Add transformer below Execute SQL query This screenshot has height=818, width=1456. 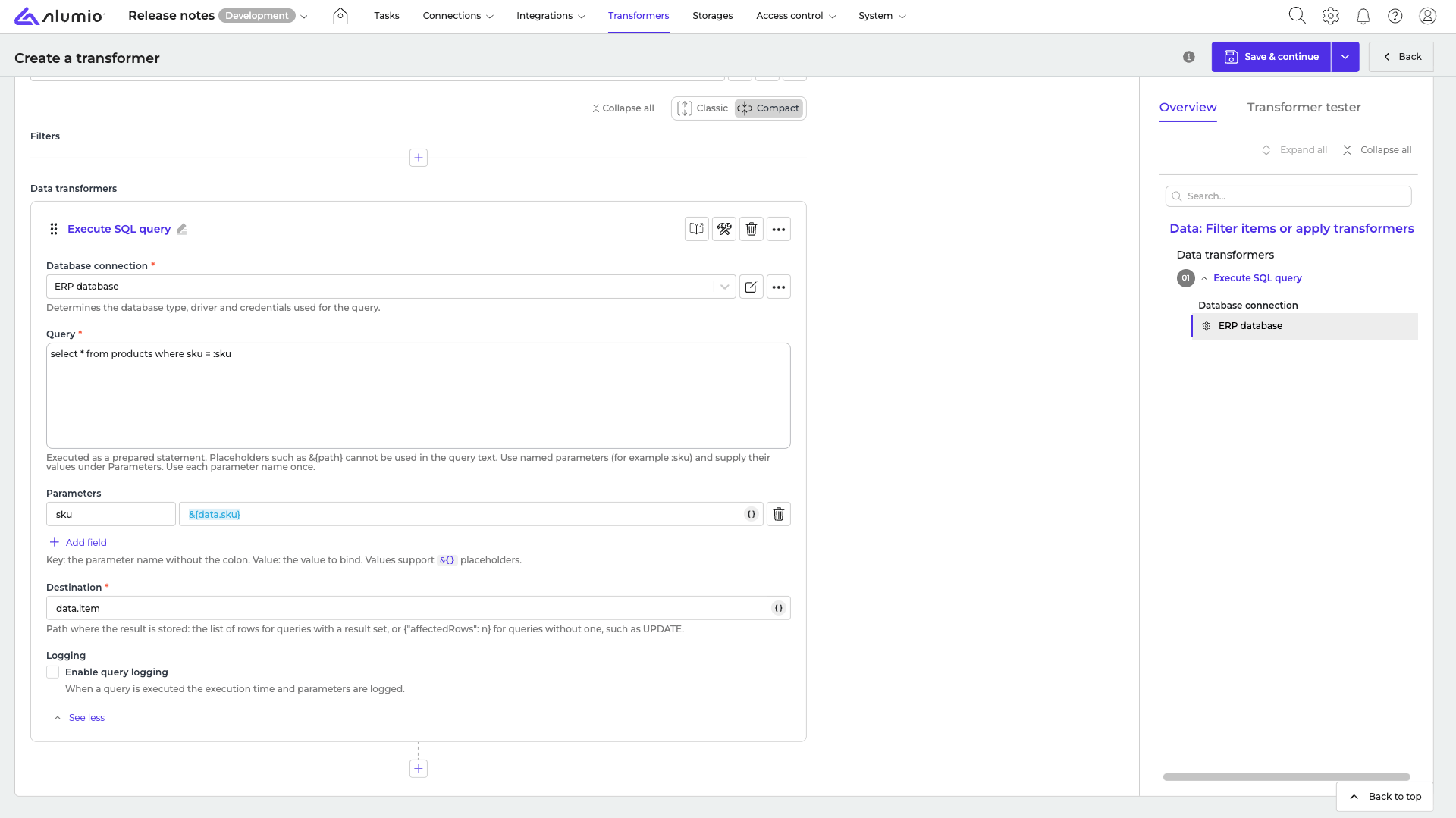[x=419, y=769]
